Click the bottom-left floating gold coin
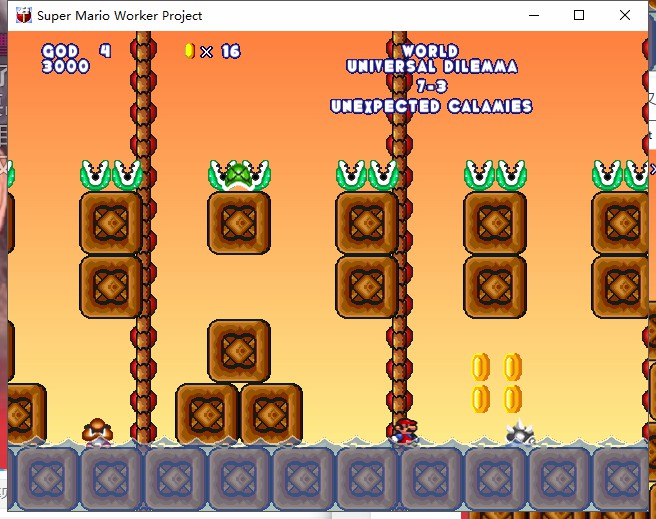The image size is (656, 519). tap(480, 399)
